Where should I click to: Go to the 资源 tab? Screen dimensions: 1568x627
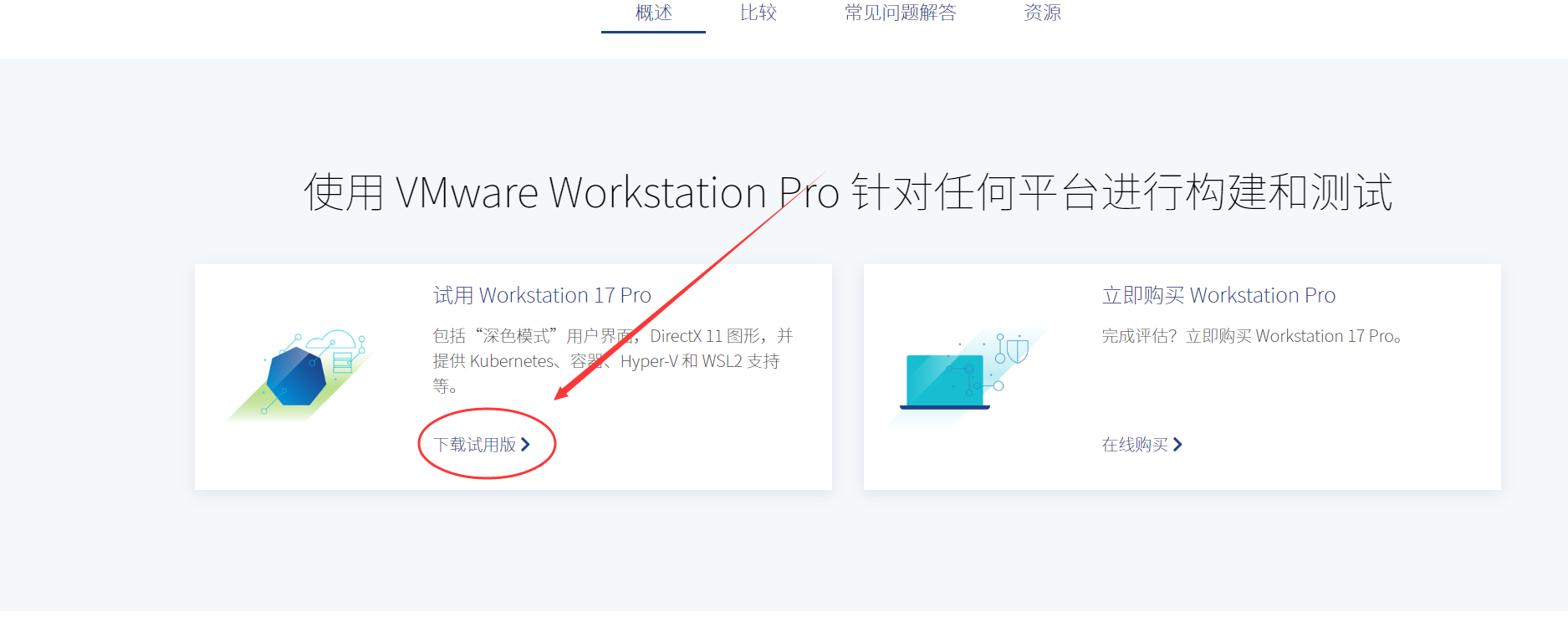coord(1042,13)
